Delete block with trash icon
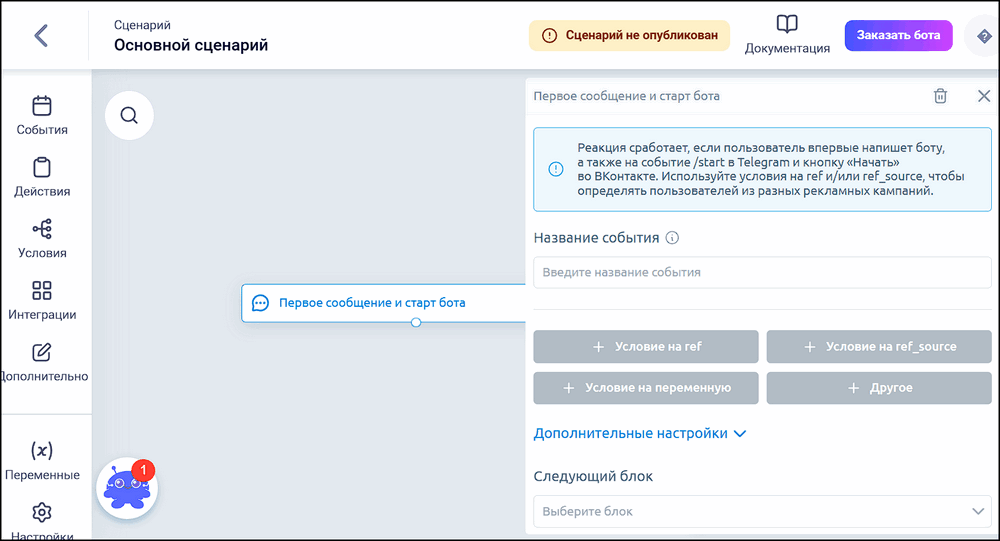1000x541 pixels. click(x=940, y=96)
